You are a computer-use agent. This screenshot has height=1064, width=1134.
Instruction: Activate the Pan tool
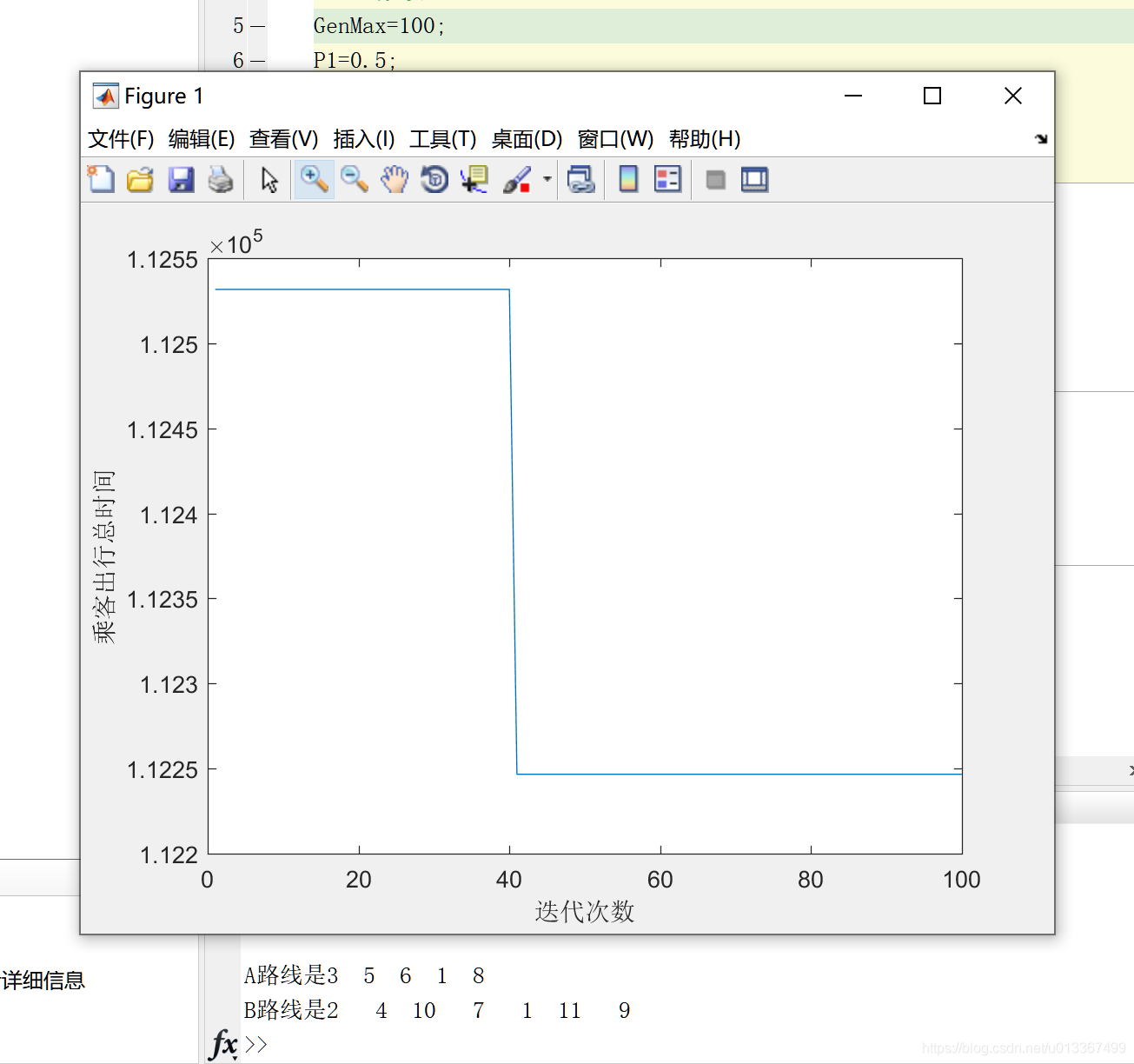(x=395, y=179)
